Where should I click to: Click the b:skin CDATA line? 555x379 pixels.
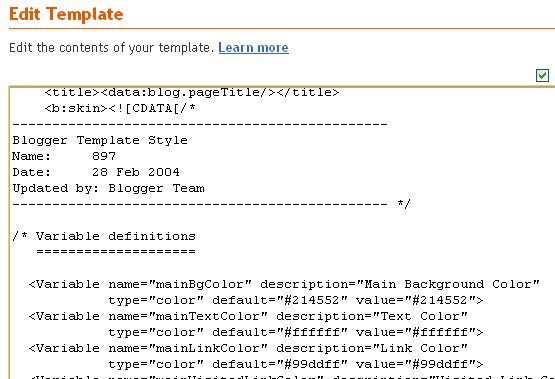coord(120,108)
